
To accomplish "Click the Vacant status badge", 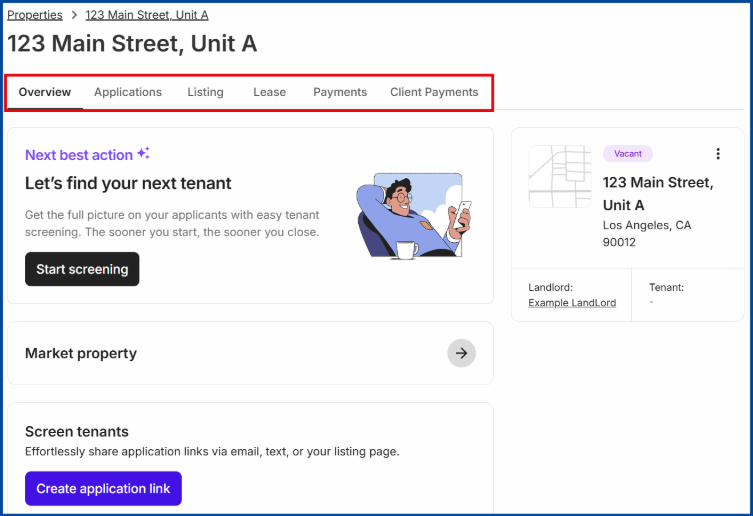I will (628, 154).
